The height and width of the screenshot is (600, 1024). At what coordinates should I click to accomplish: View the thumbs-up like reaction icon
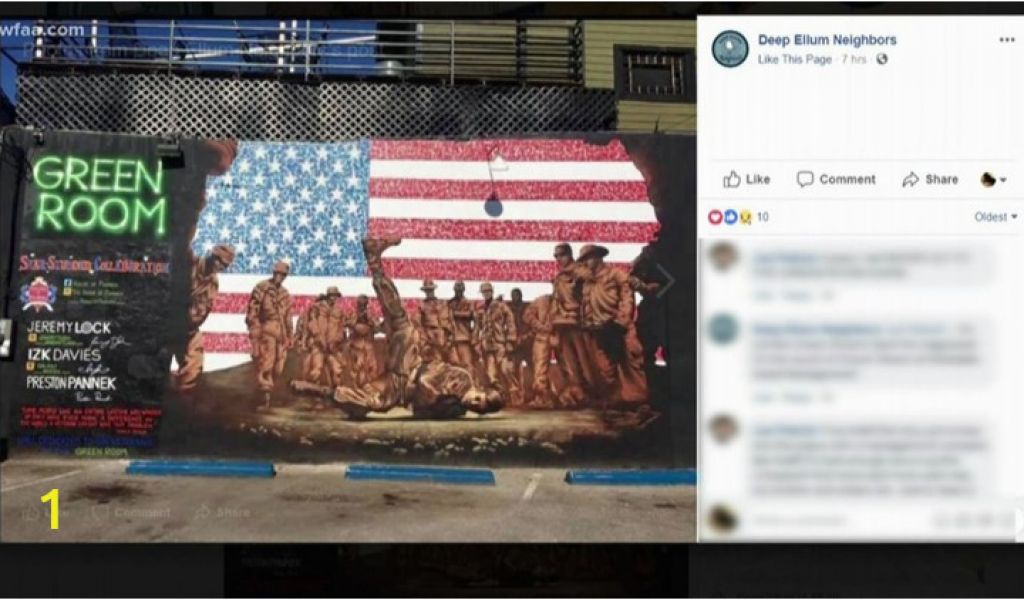point(730,217)
